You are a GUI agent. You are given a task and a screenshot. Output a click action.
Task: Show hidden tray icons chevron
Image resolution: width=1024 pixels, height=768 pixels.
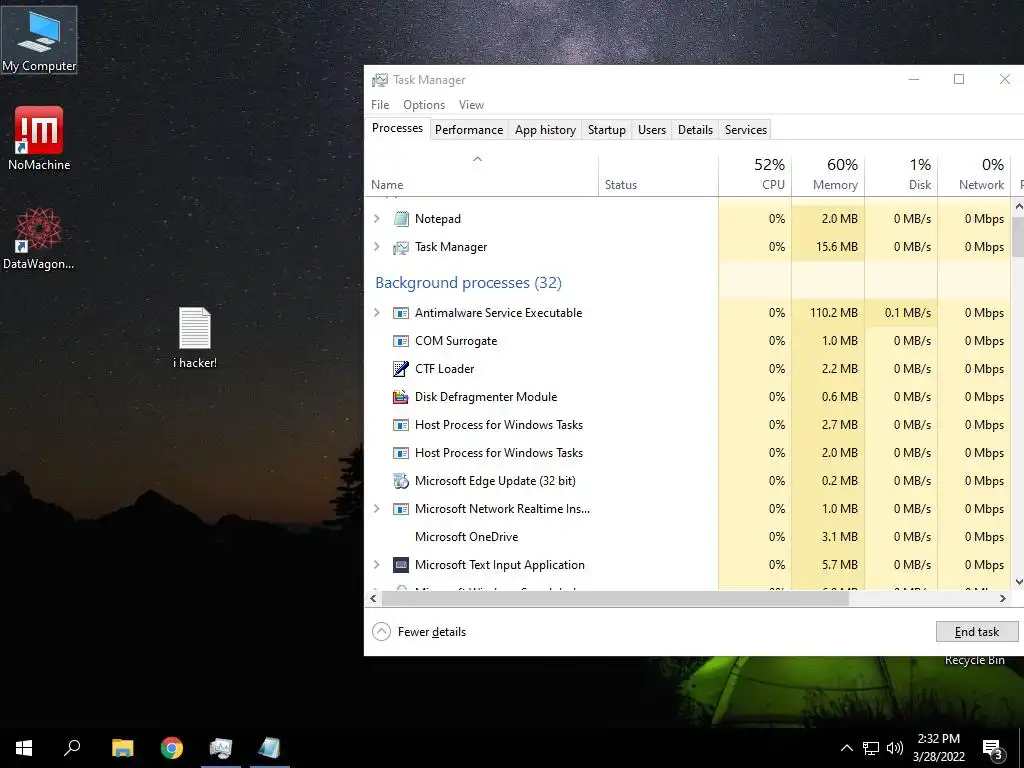846,748
